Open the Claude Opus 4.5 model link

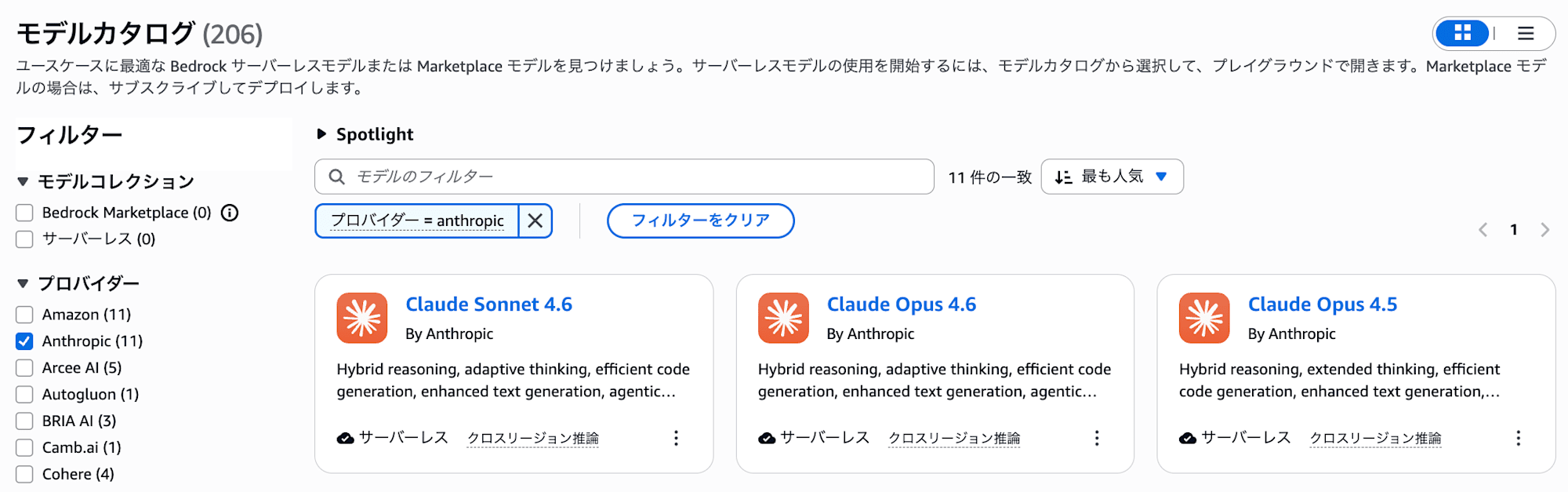(1323, 304)
